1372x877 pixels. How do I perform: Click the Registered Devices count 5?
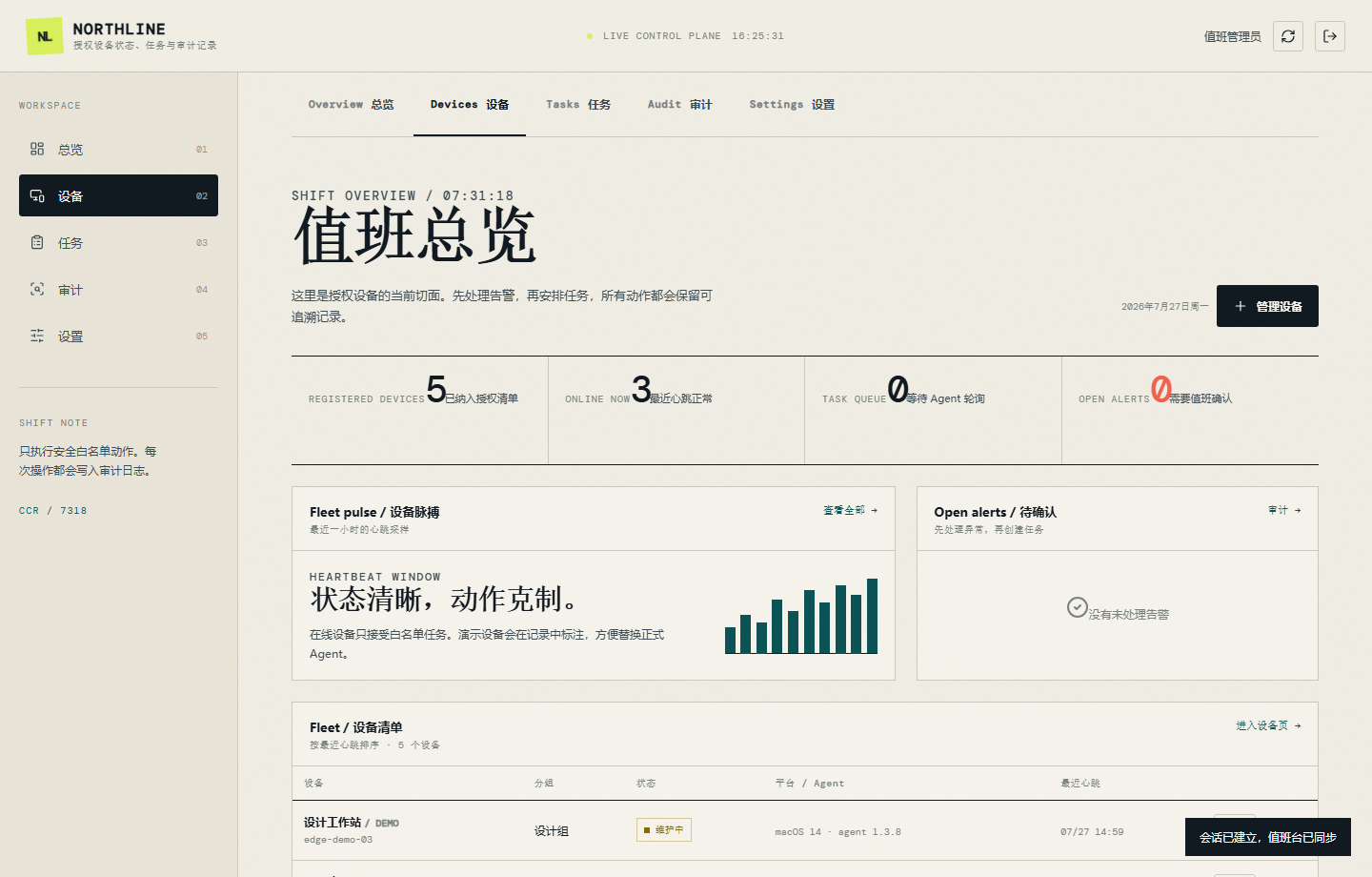click(x=436, y=389)
